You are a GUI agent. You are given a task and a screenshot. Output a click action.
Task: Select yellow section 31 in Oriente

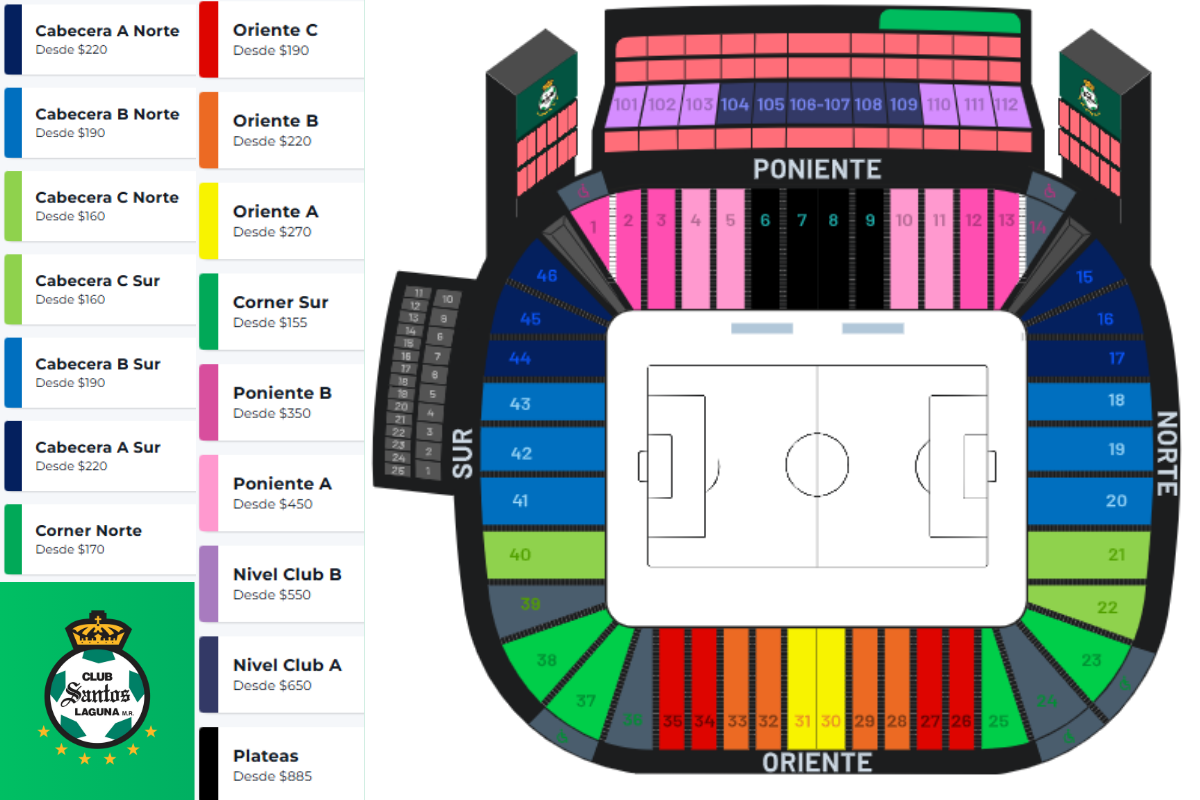pyautogui.click(x=802, y=690)
